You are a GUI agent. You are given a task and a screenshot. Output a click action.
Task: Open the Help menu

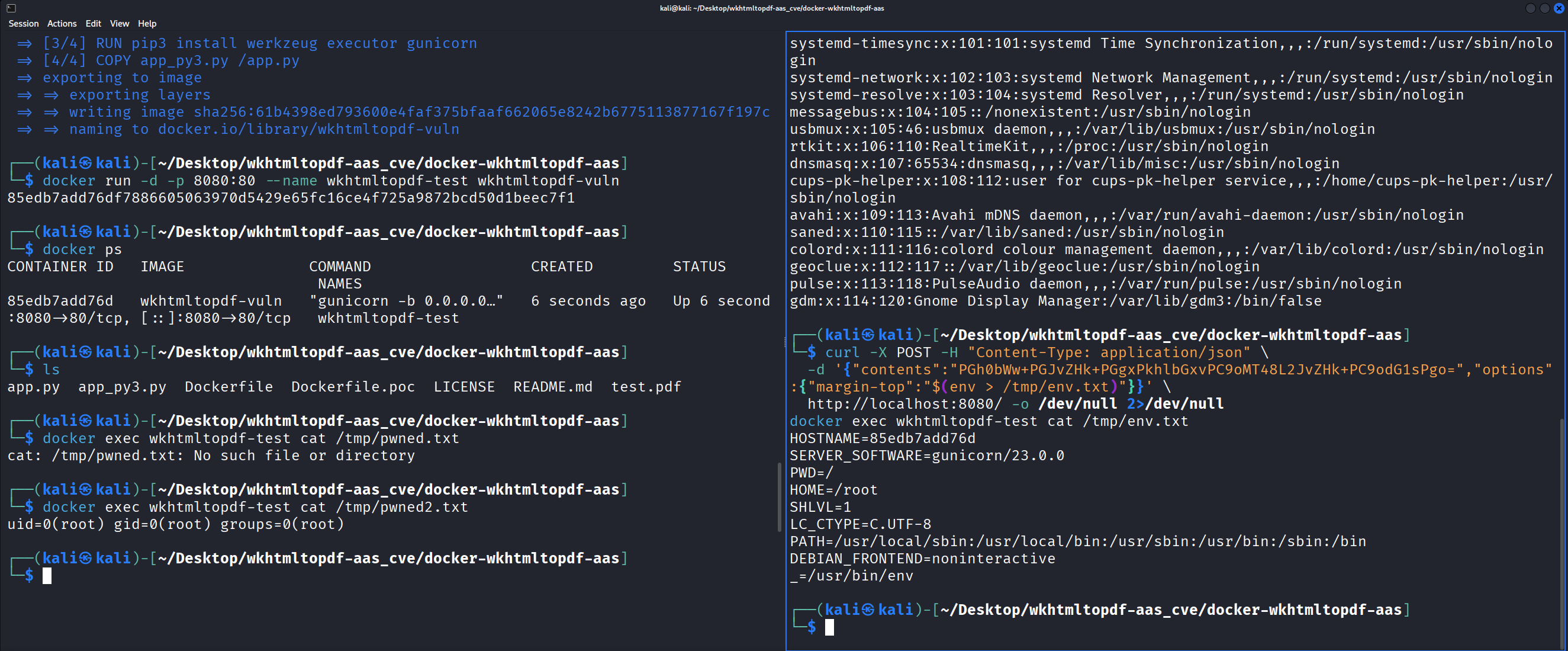point(147,23)
